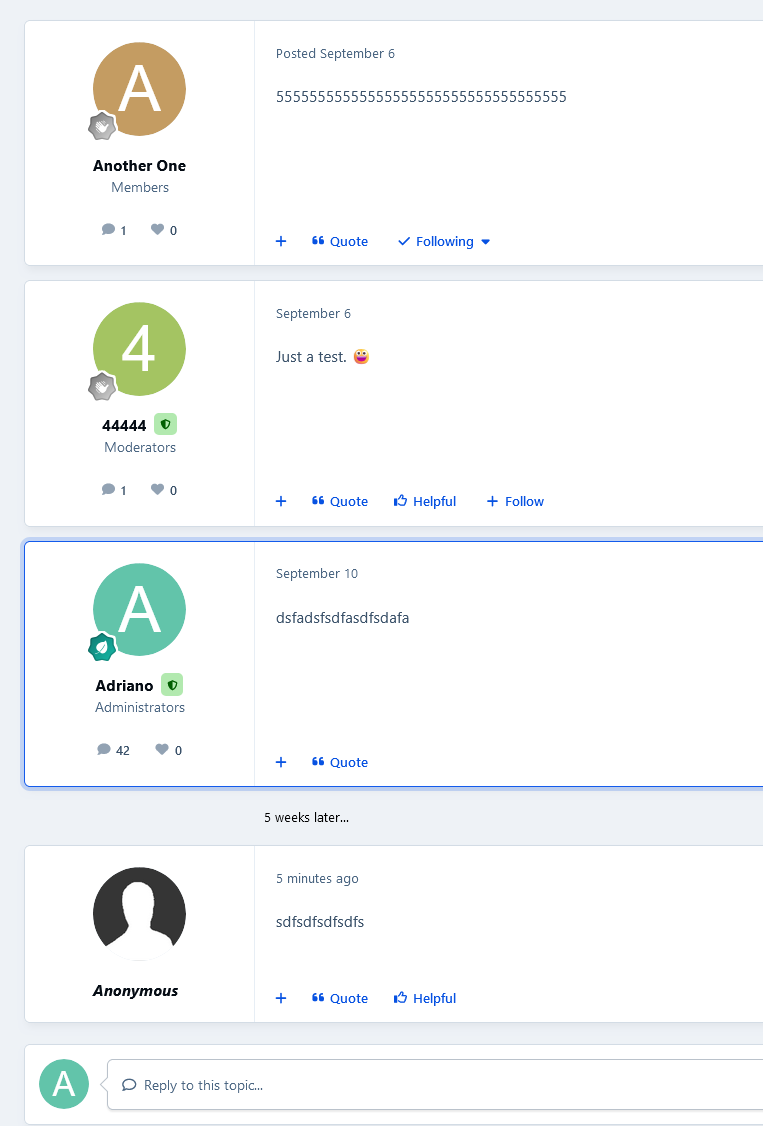Open the Another One profile name link

point(139,166)
